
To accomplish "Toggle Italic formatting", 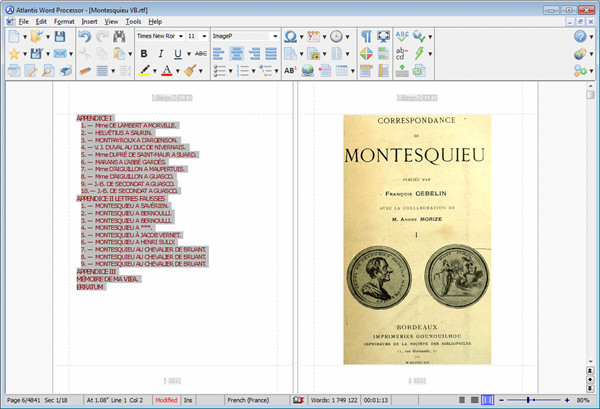I will coord(161,54).
